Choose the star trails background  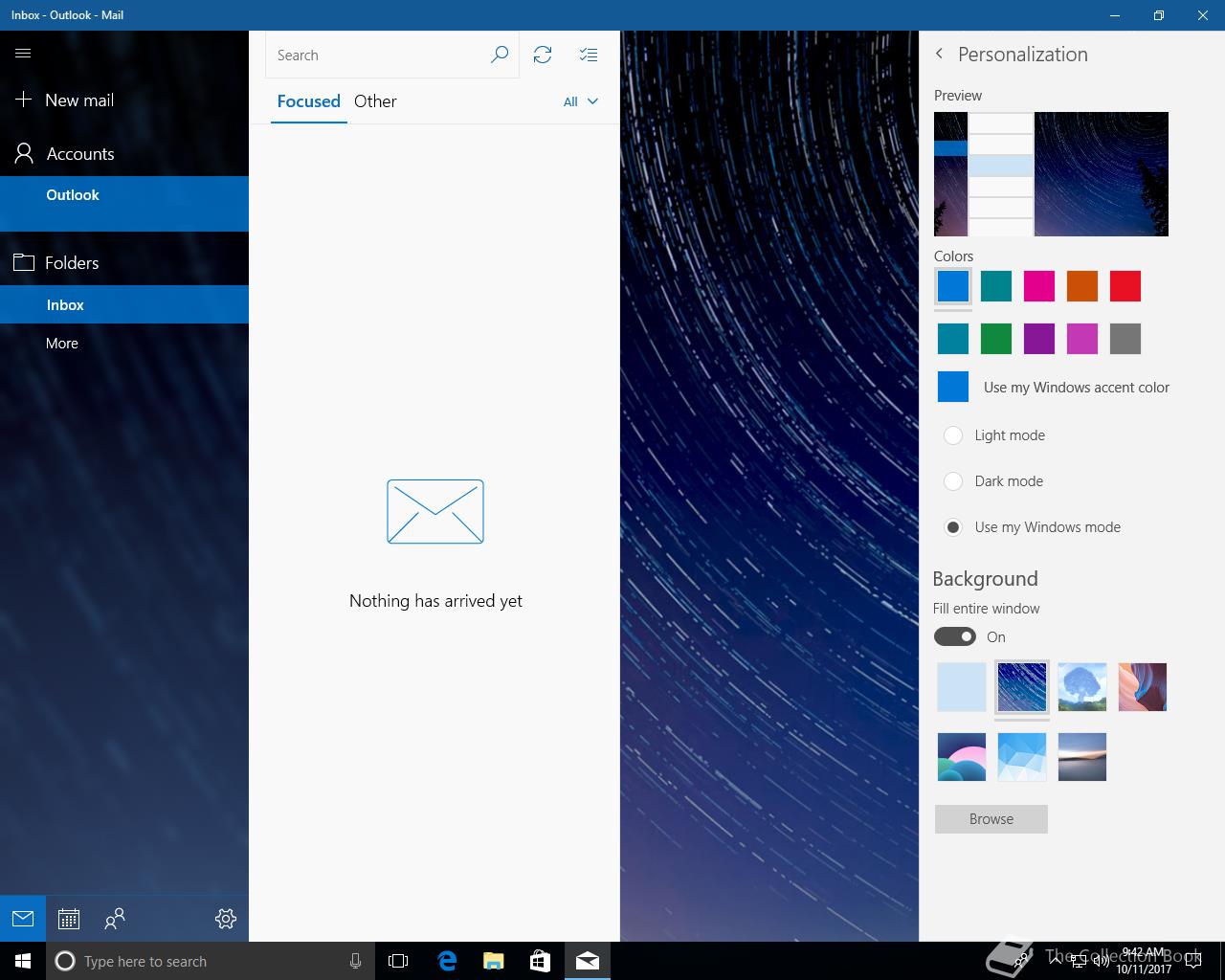pos(1022,687)
